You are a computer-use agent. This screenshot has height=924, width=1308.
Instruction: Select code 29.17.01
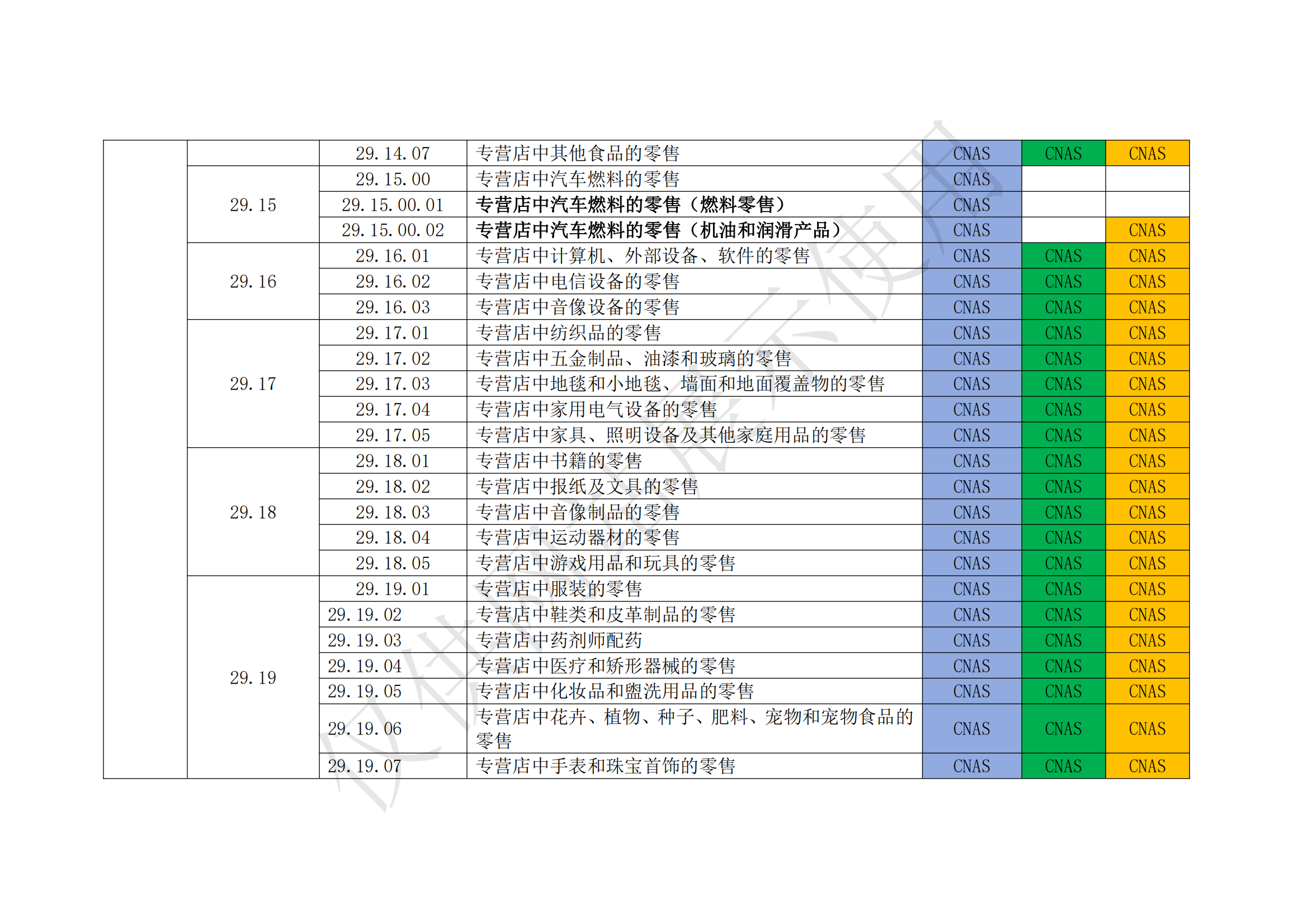click(x=393, y=333)
